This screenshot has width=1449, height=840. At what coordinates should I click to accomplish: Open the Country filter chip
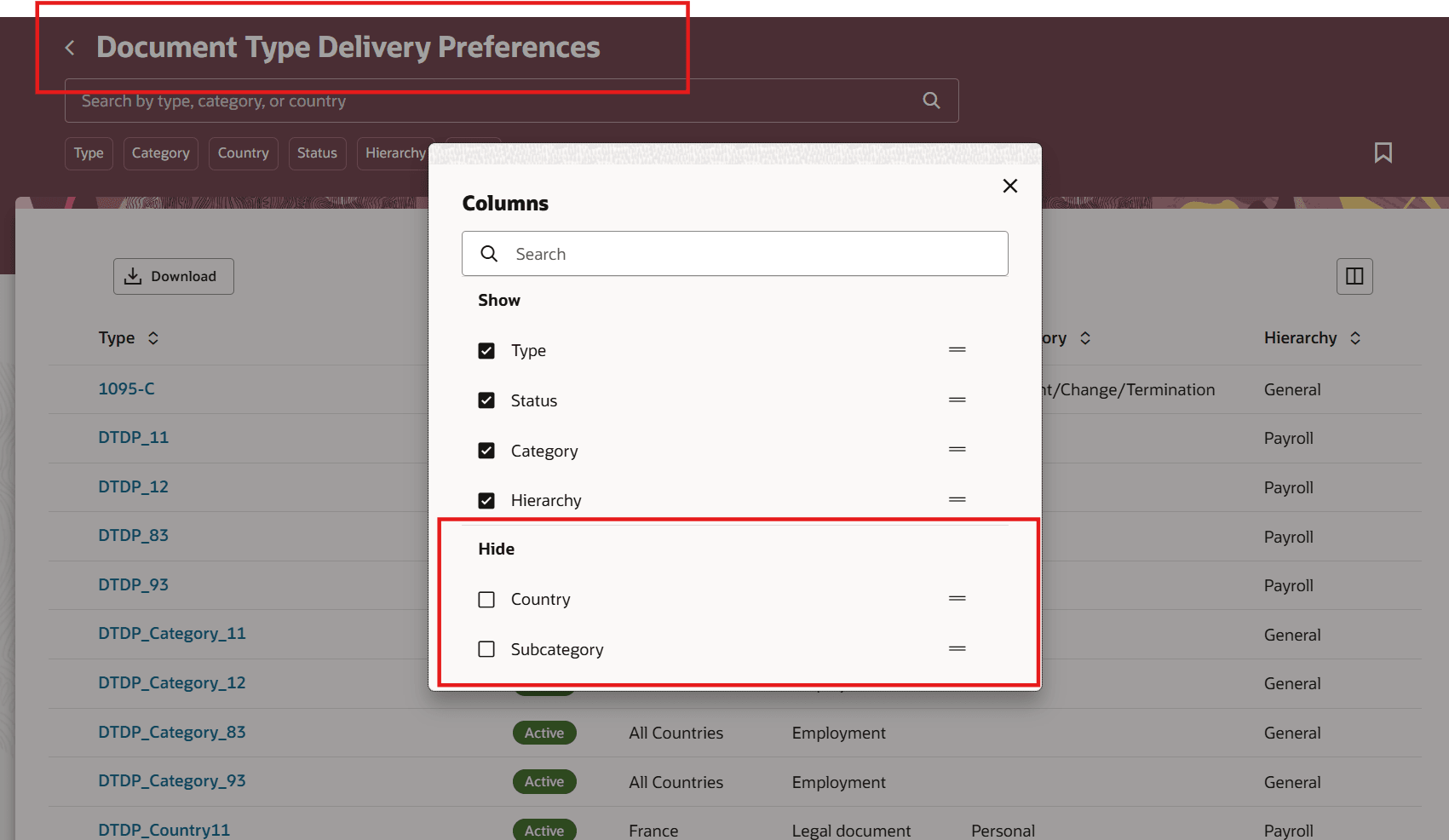point(244,153)
